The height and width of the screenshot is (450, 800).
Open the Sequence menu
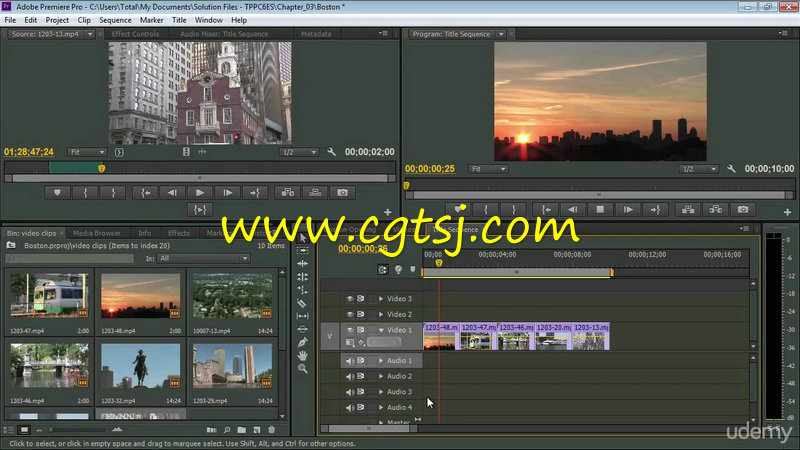(115, 20)
